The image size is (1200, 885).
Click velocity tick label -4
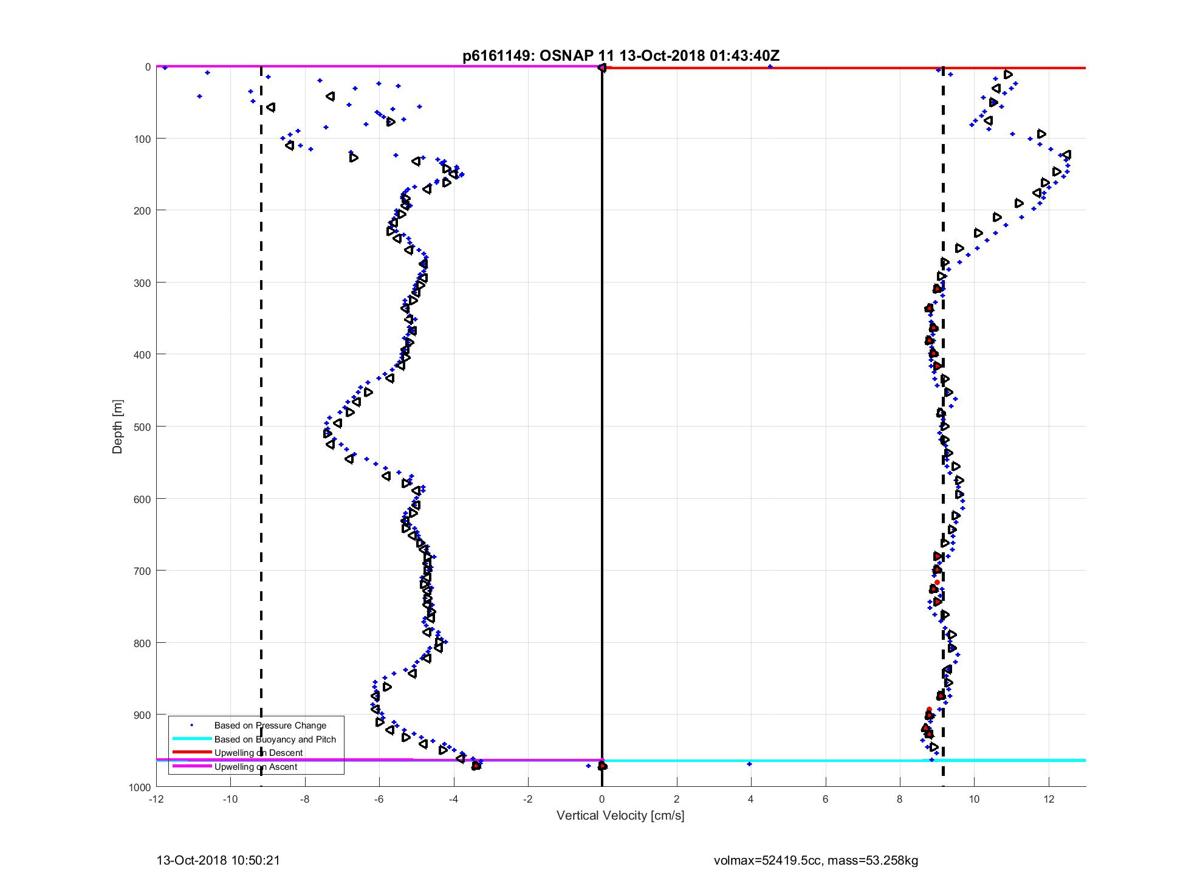click(453, 798)
